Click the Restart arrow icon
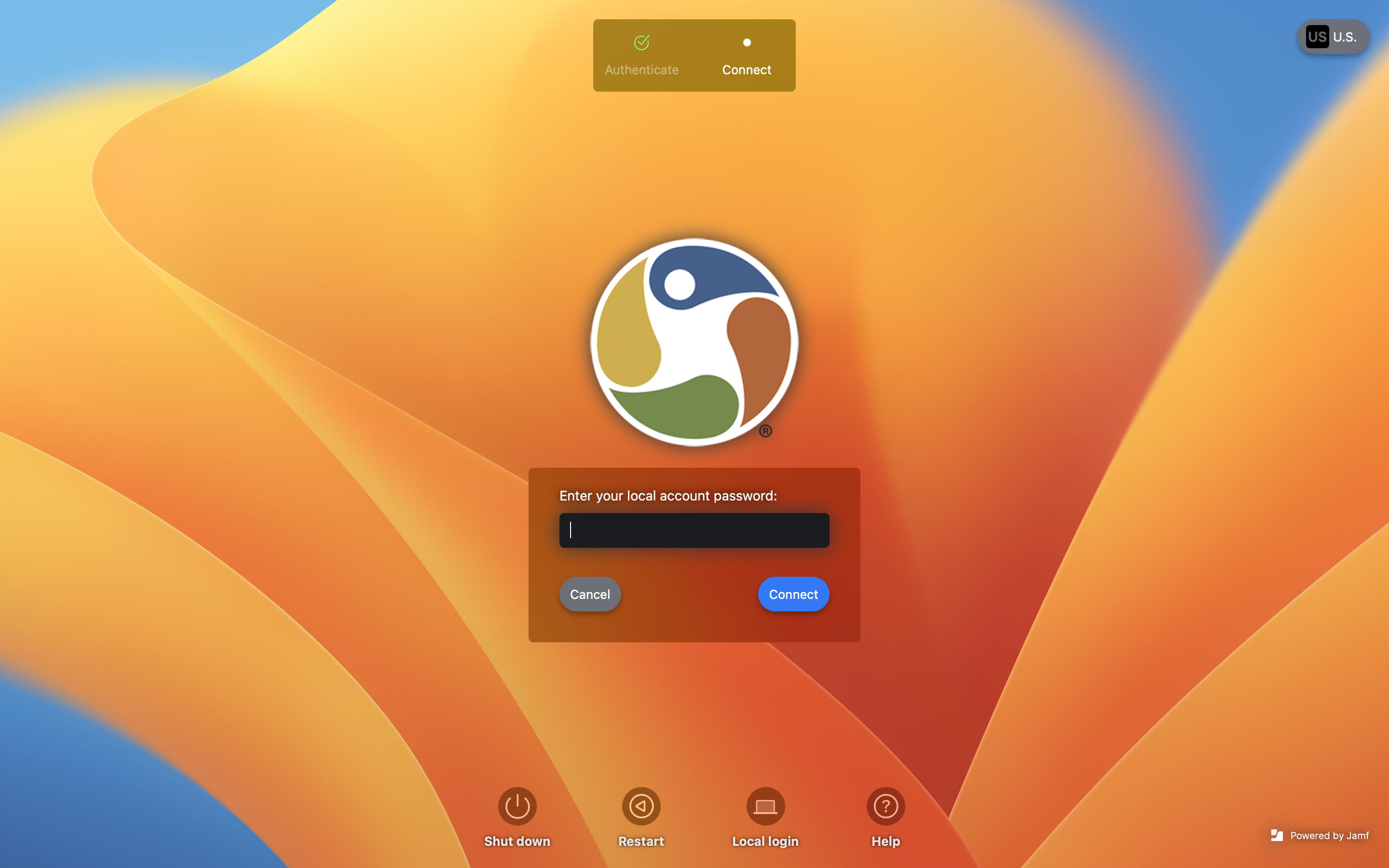 [641, 805]
